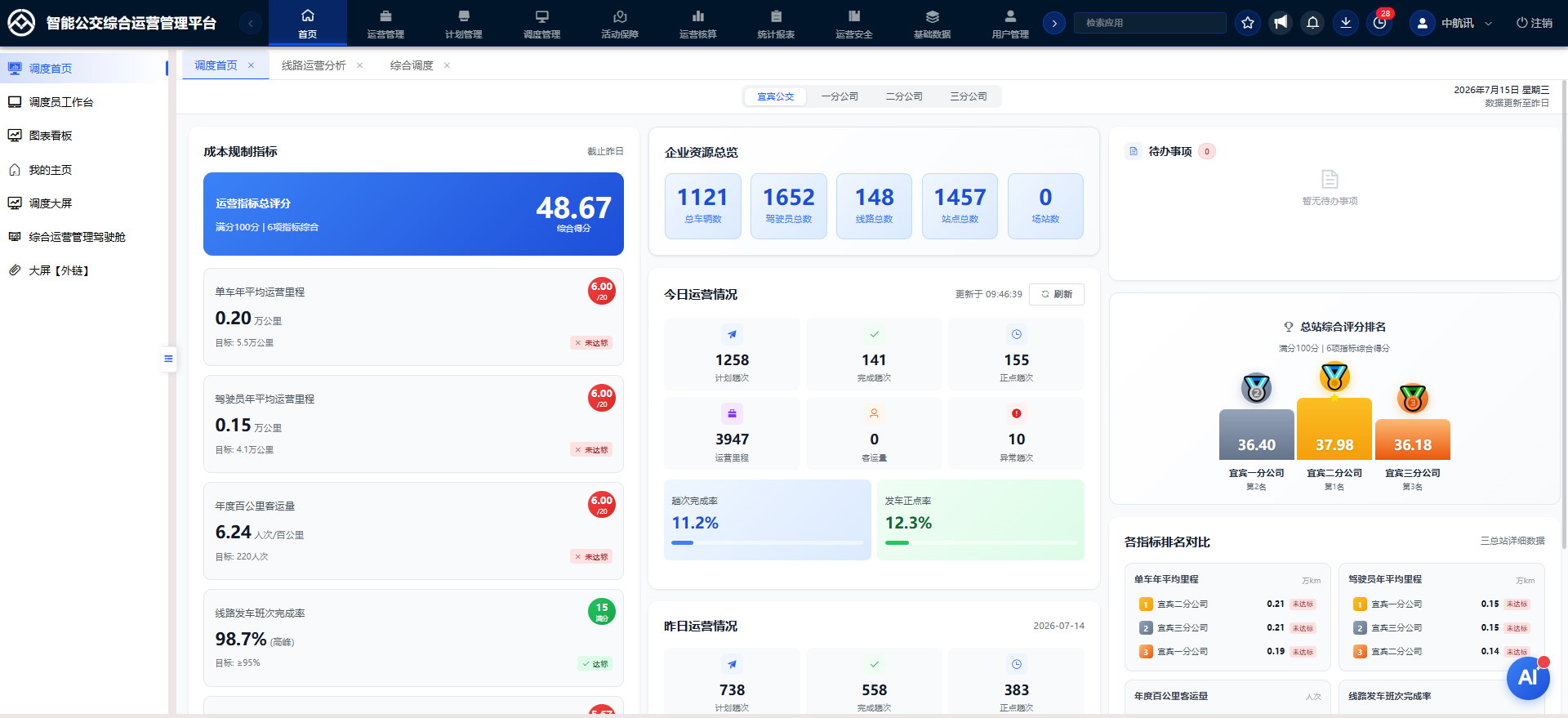Click the 计划趟次 plane icon above 1258

732,334
